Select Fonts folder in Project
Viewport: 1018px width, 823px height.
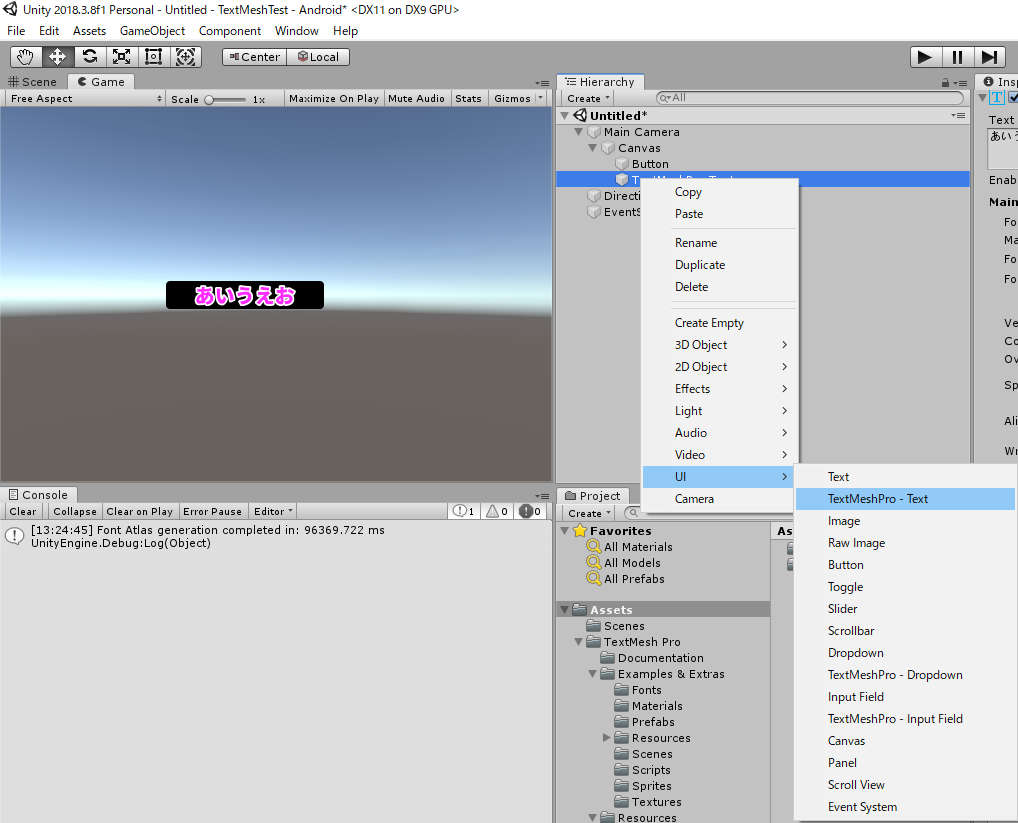pyautogui.click(x=646, y=690)
